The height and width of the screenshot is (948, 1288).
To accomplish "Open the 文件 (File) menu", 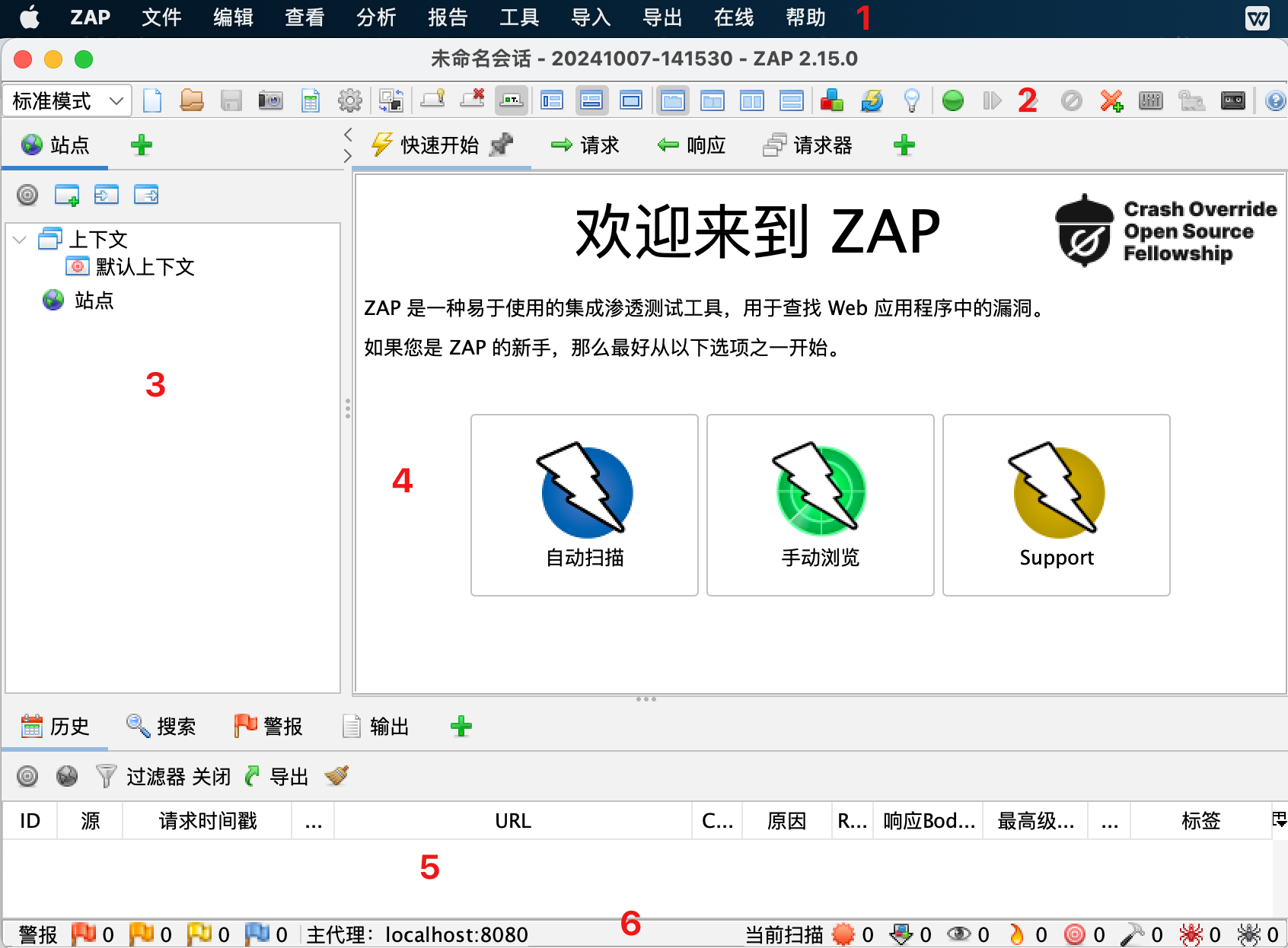I will point(161,17).
